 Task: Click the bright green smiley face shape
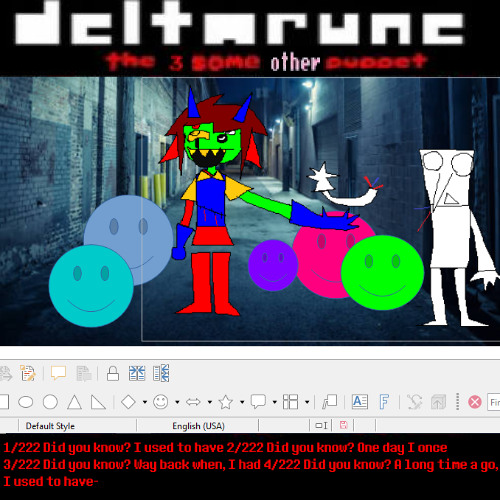click(x=382, y=273)
